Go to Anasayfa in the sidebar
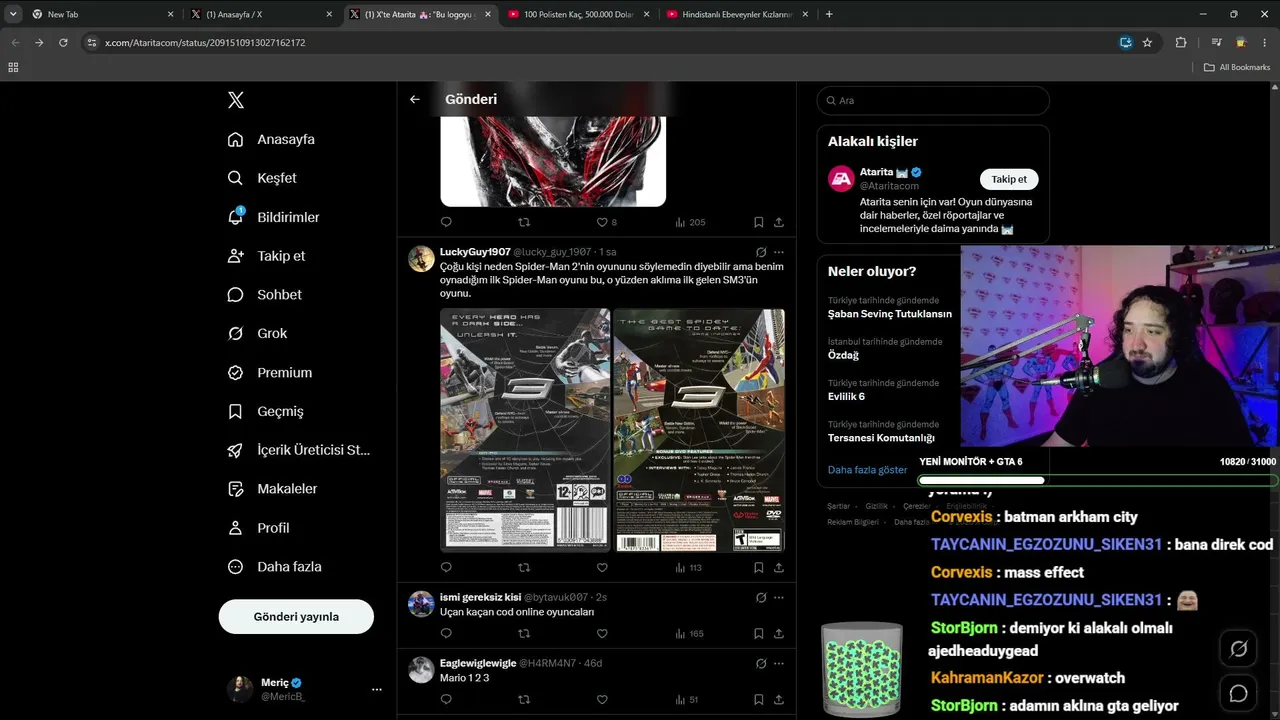Screen dimensions: 1280x720 coord(271,139)
